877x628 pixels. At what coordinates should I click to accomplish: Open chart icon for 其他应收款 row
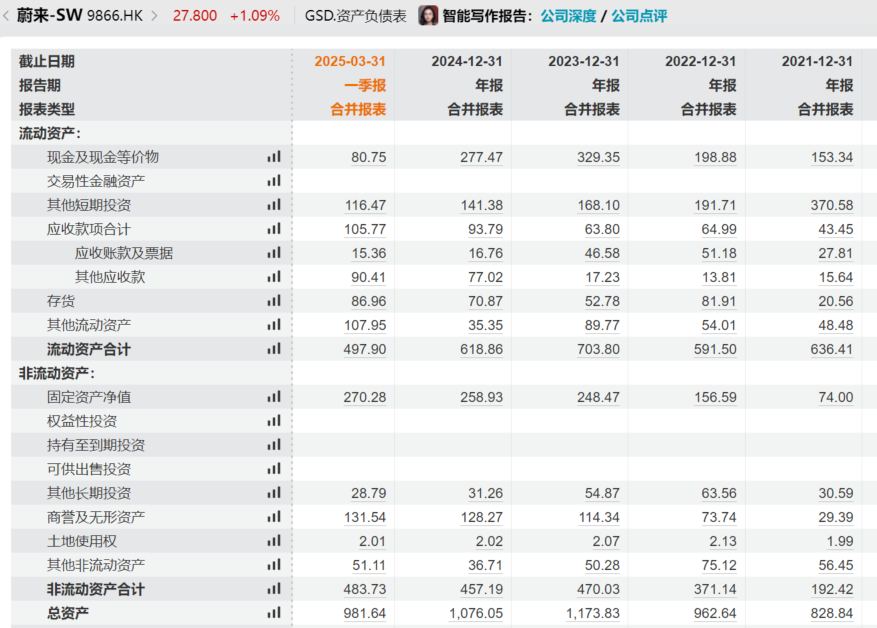click(x=274, y=277)
